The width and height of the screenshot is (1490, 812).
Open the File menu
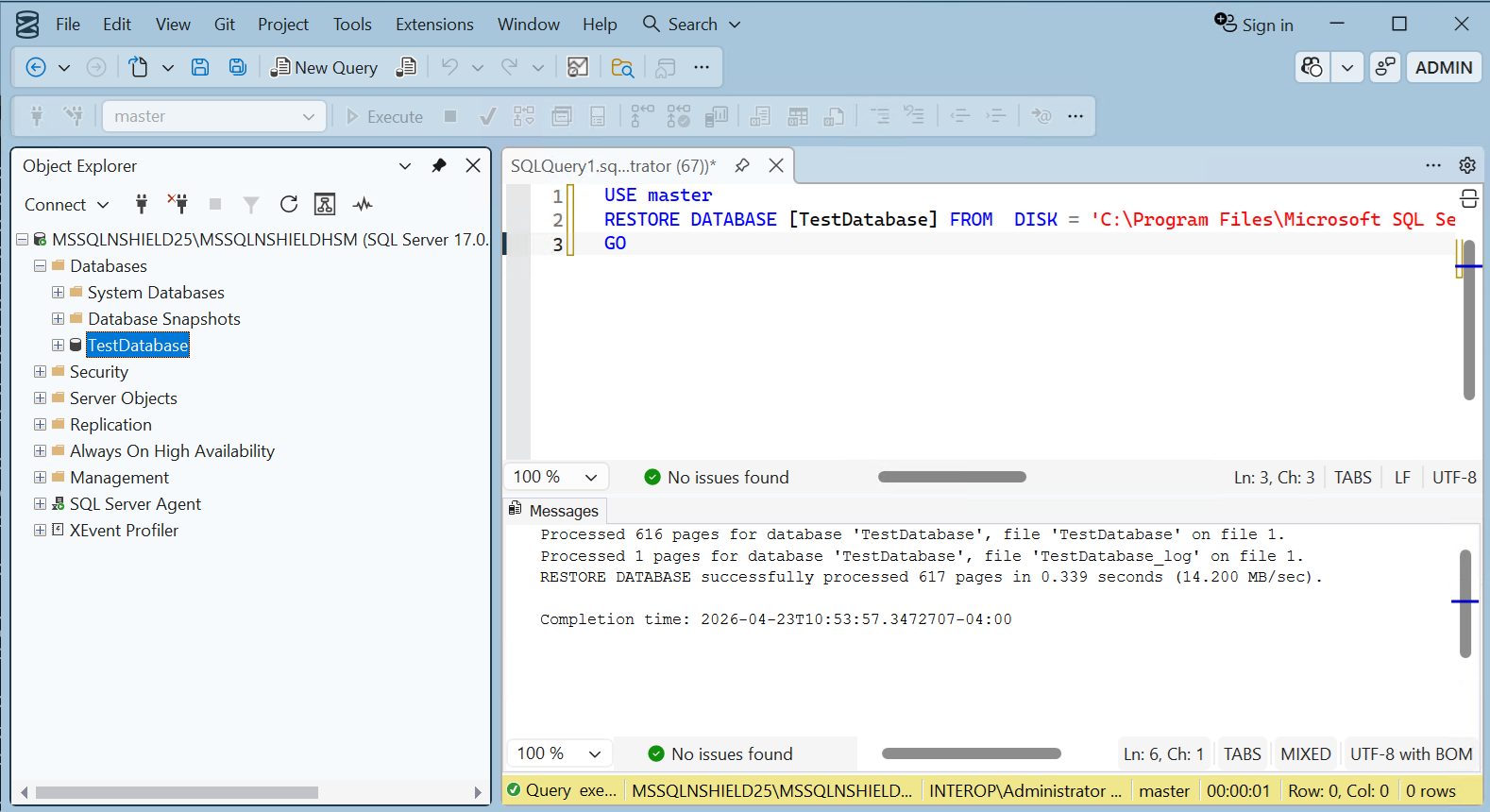pos(68,24)
